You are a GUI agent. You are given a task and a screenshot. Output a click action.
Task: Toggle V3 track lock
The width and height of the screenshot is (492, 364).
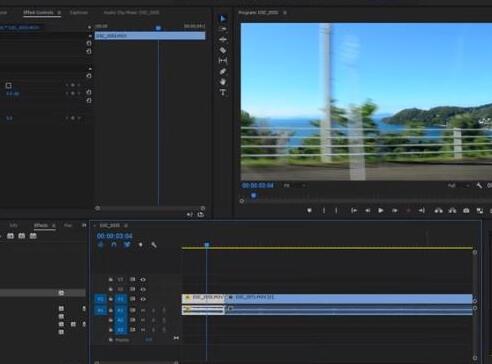pyautogui.click(x=111, y=279)
